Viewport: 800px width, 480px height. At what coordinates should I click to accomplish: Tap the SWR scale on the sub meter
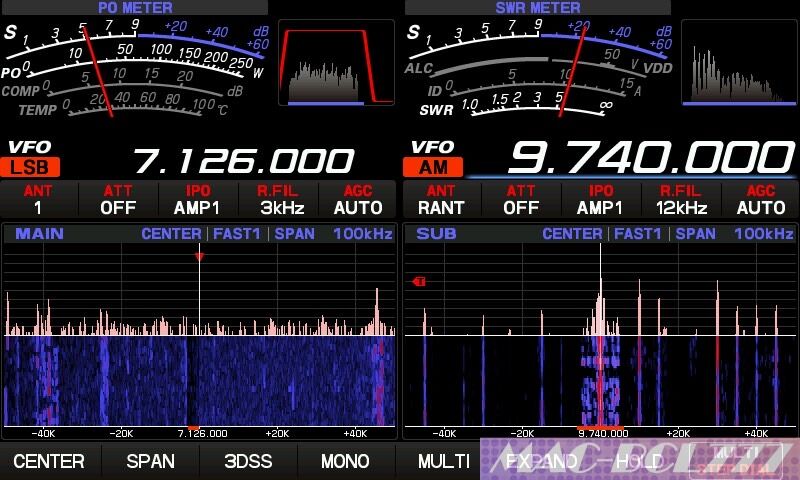point(515,106)
